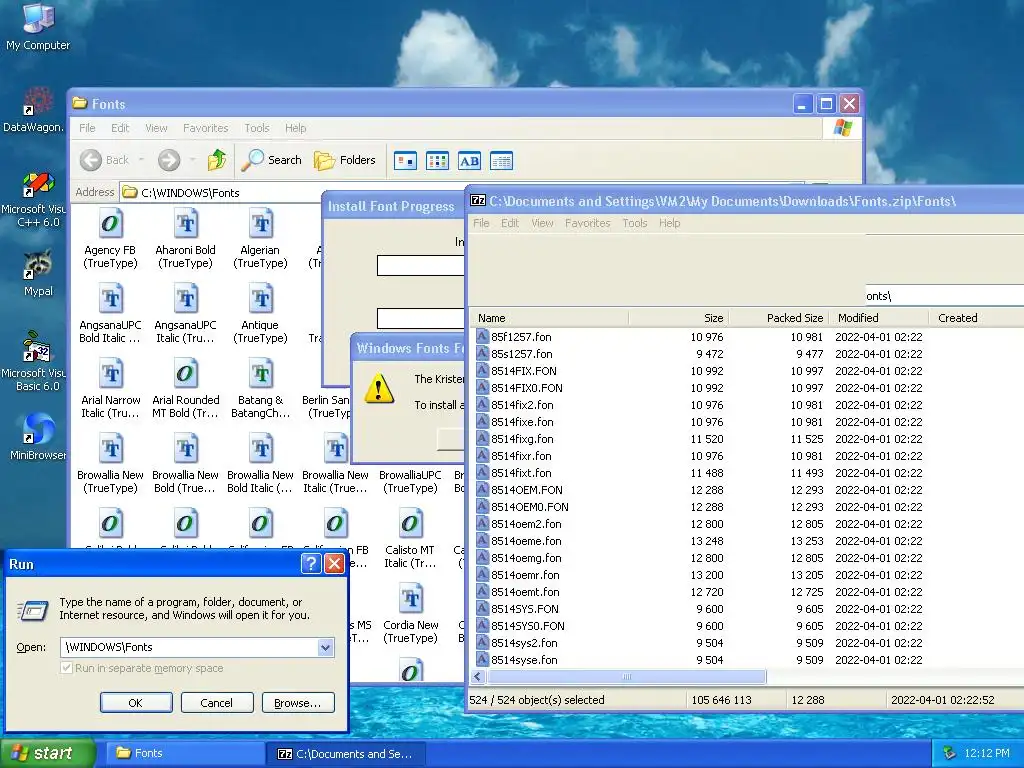Select Arial Rounded MT Bold font icon
The height and width of the screenshot is (768, 1024).
185,389
